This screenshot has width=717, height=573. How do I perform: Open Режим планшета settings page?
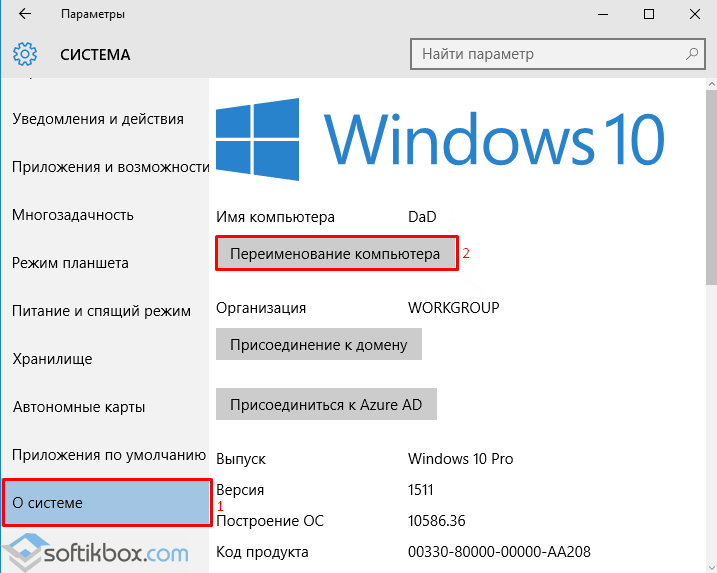[x=70, y=263]
